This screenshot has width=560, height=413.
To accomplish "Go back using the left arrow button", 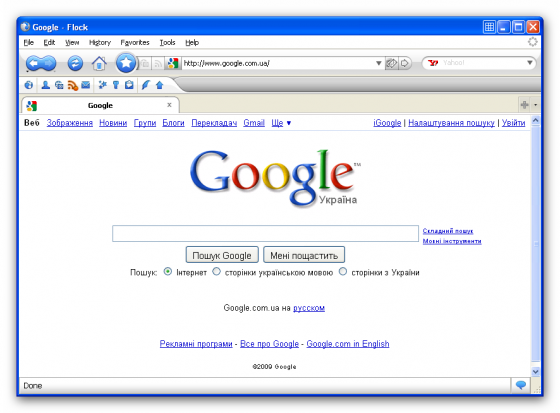I will pyautogui.click(x=34, y=64).
